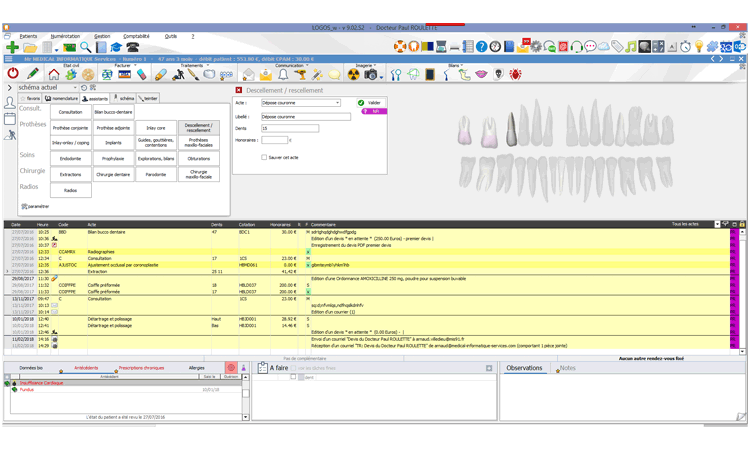Click the house icon in Etat civil

tap(54, 74)
